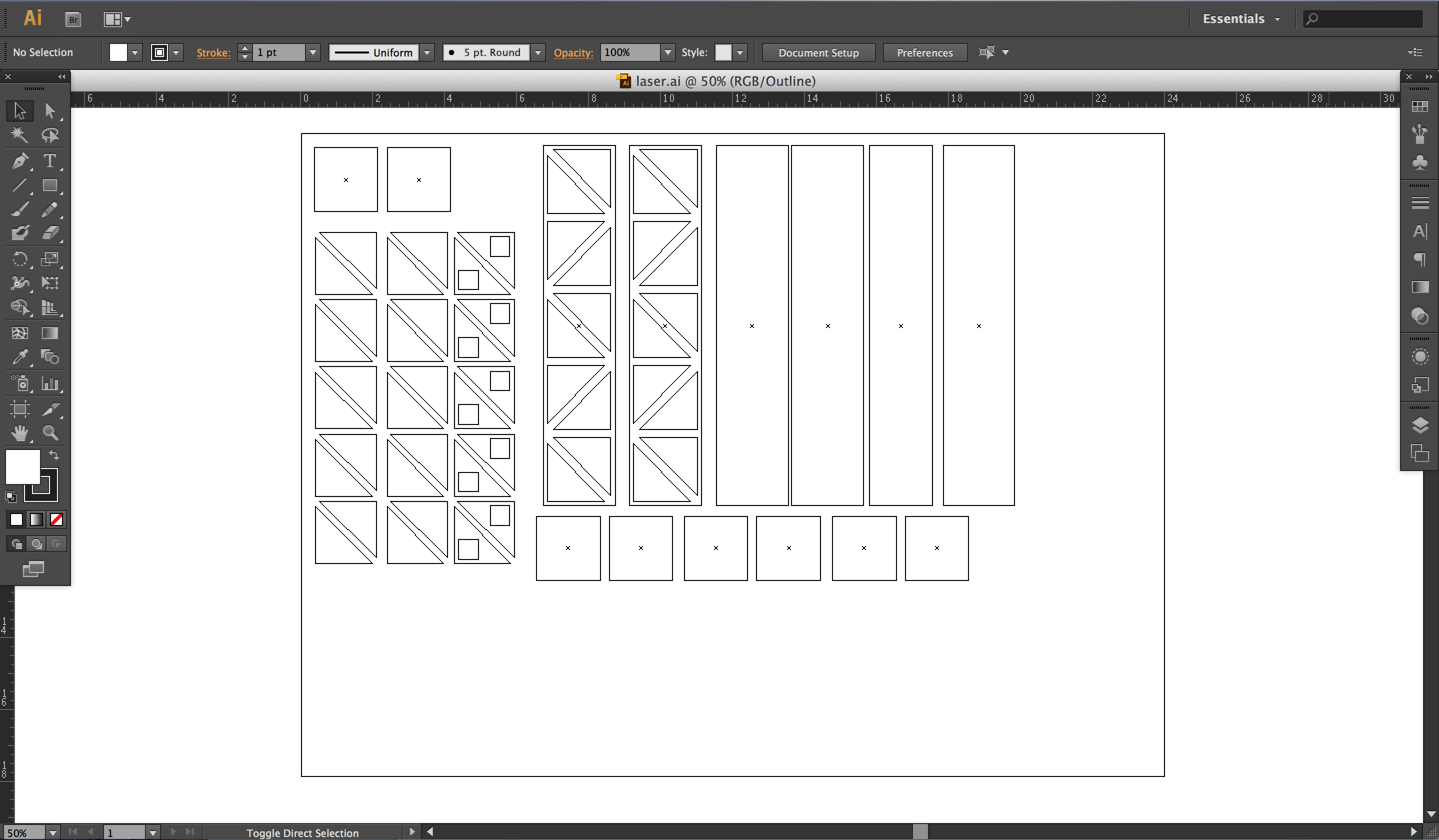Activate the Magic Wand tool

click(20, 135)
